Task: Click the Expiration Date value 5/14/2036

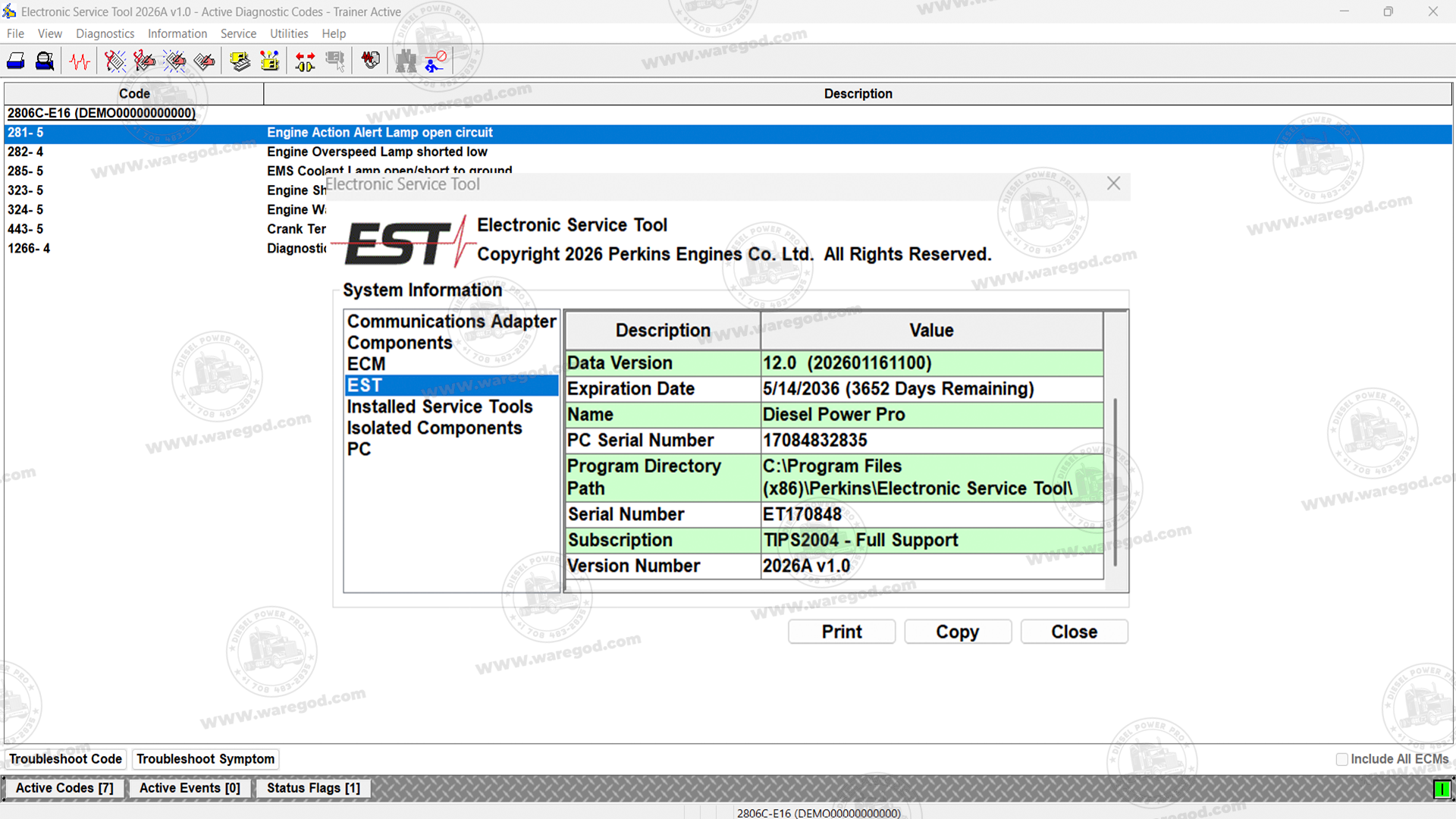Action: (932, 389)
